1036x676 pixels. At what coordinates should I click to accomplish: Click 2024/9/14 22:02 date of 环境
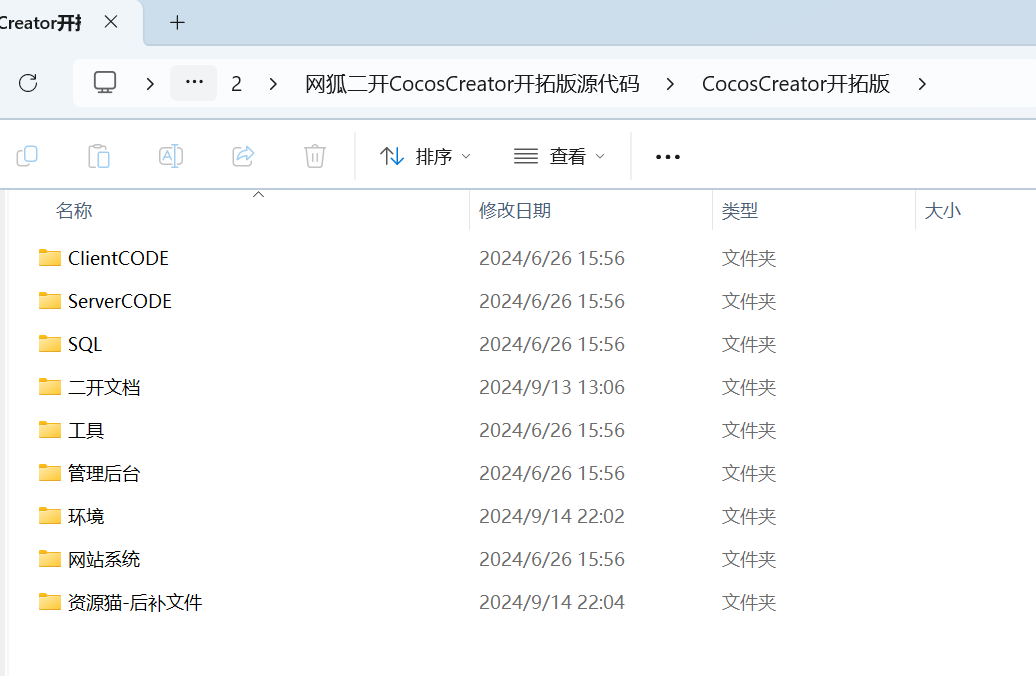pos(552,516)
